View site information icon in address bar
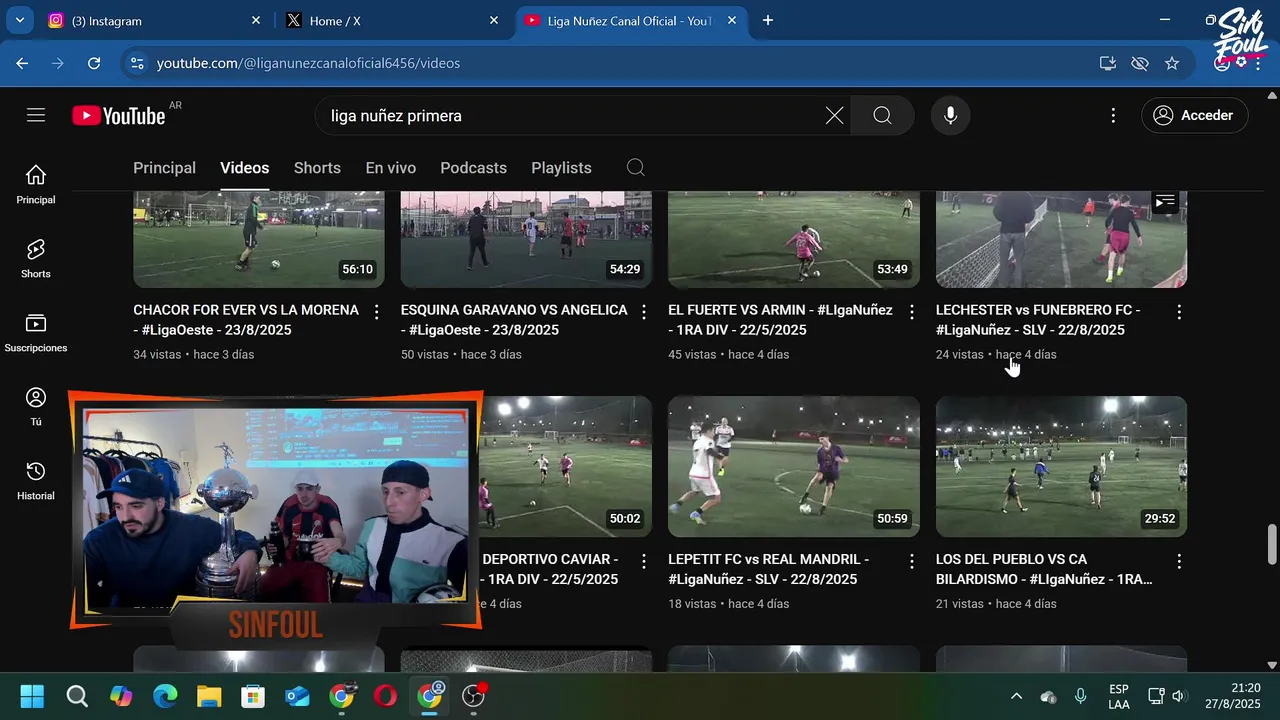1280x720 pixels. pos(138,63)
